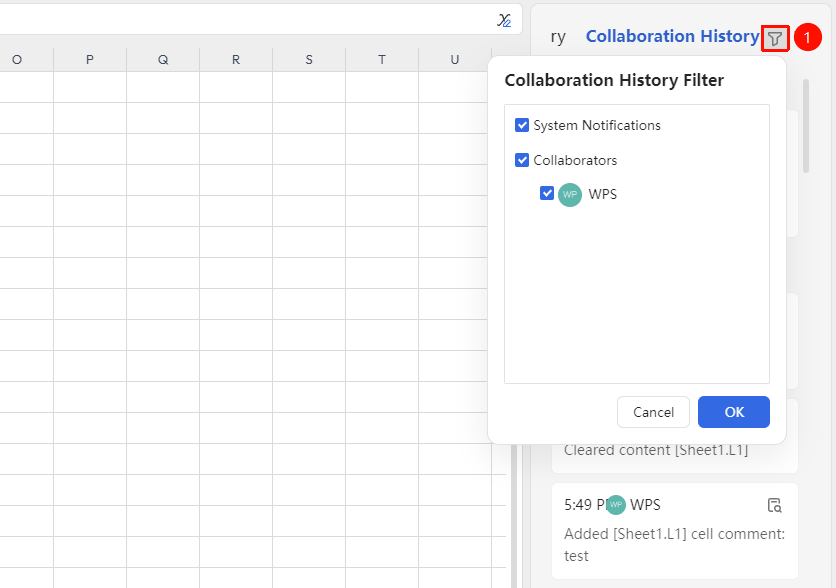Image resolution: width=836 pixels, height=588 pixels.
Task: Select column S header
Action: point(309,60)
